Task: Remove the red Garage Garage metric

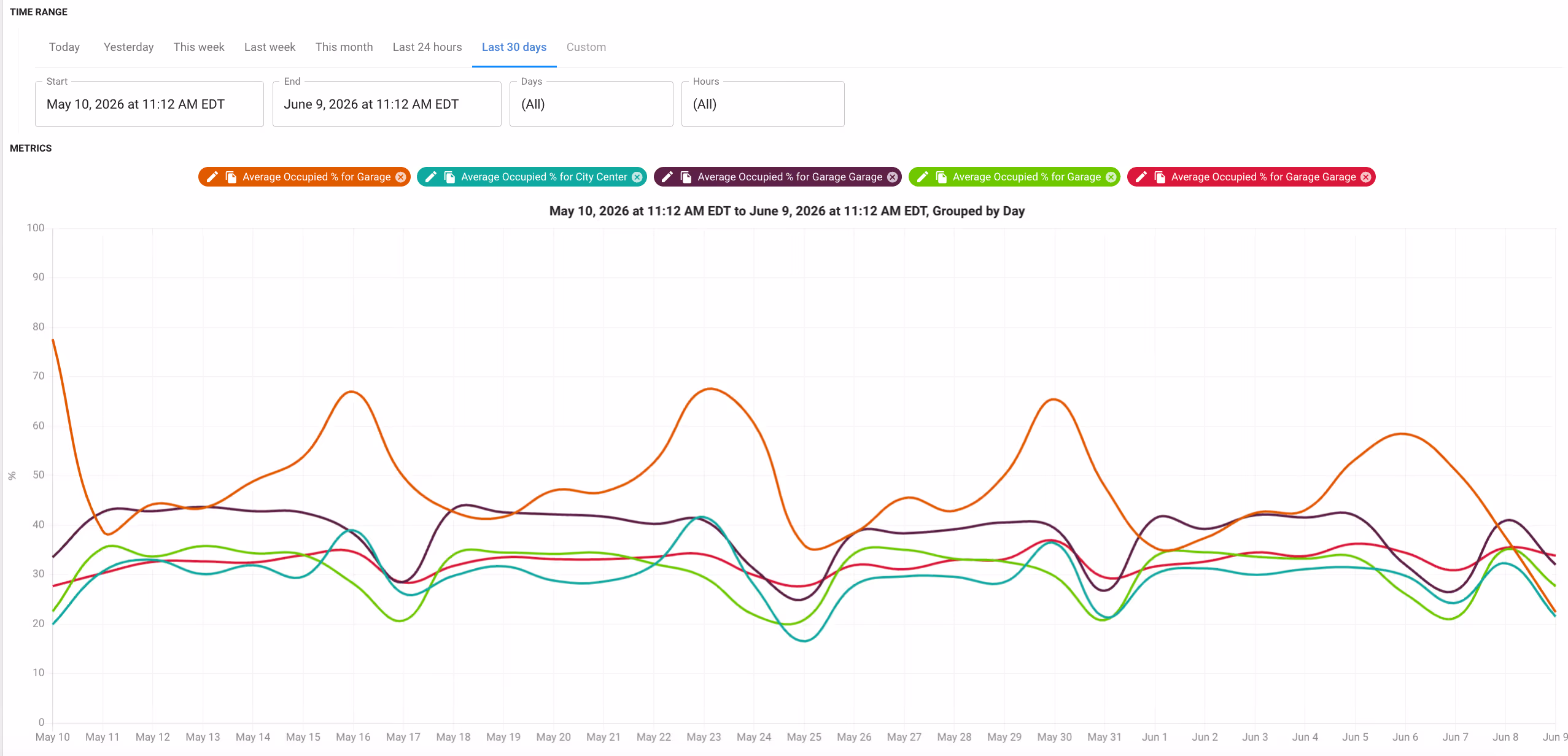Action: [x=1366, y=177]
